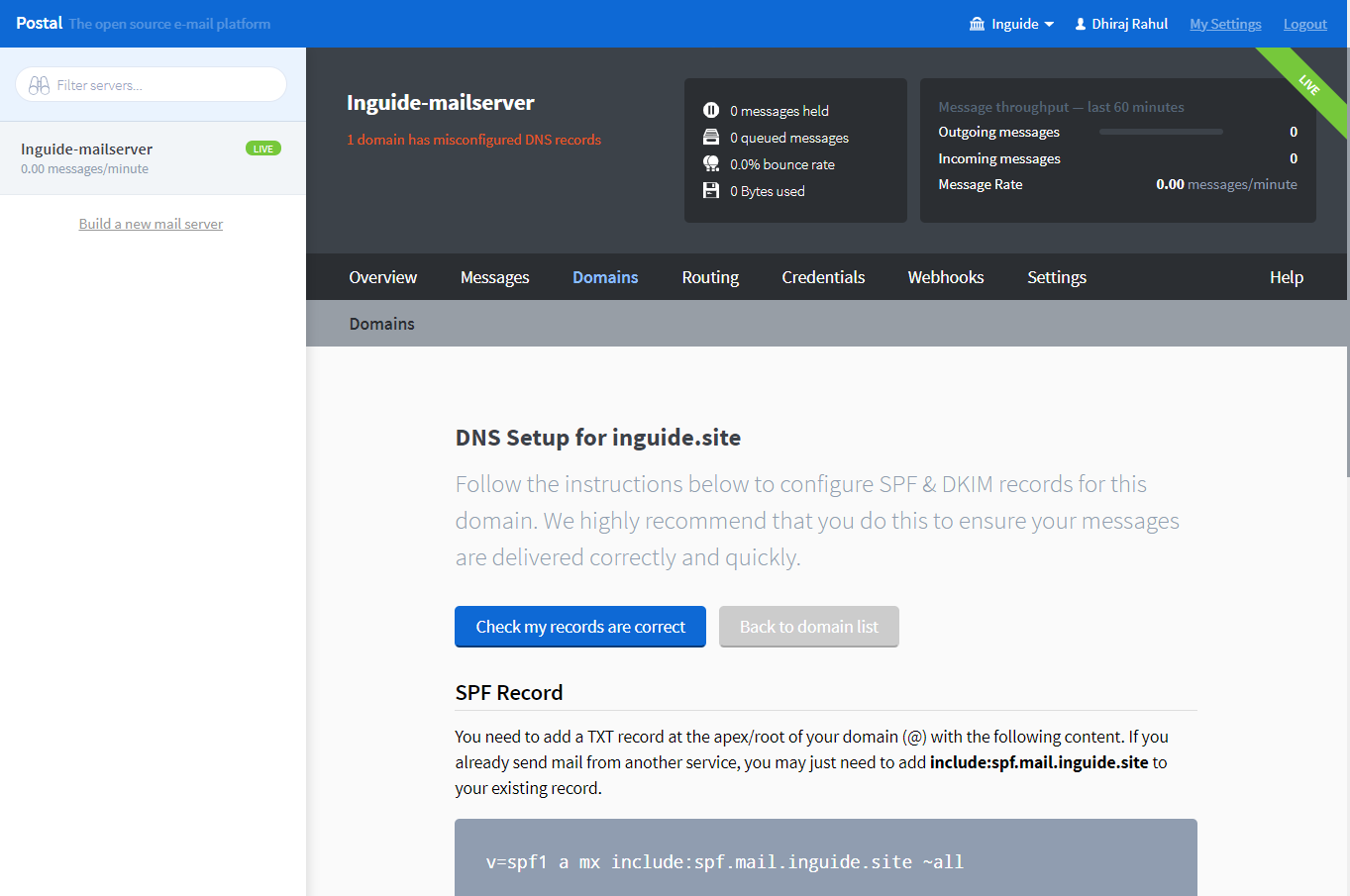Click the building icon next to Inguide
Image resolution: width=1350 pixels, height=896 pixels.
point(977,23)
